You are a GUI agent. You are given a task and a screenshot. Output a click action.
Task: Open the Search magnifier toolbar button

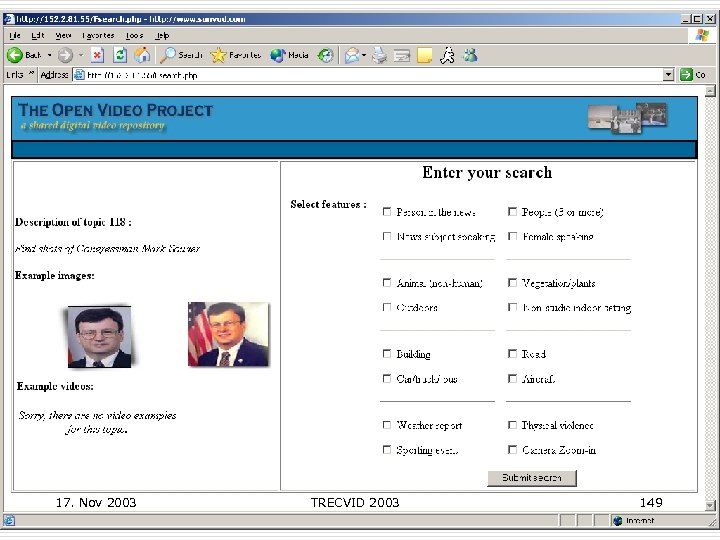click(x=181, y=55)
